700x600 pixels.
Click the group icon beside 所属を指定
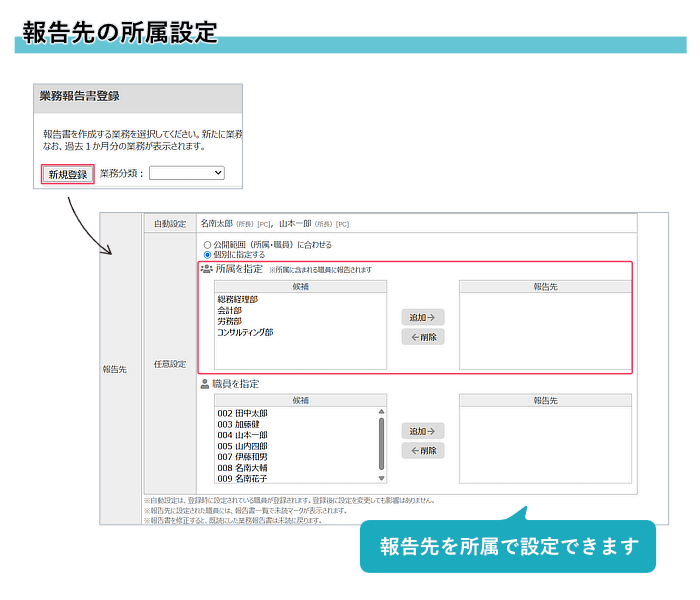[x=207, y=269]
